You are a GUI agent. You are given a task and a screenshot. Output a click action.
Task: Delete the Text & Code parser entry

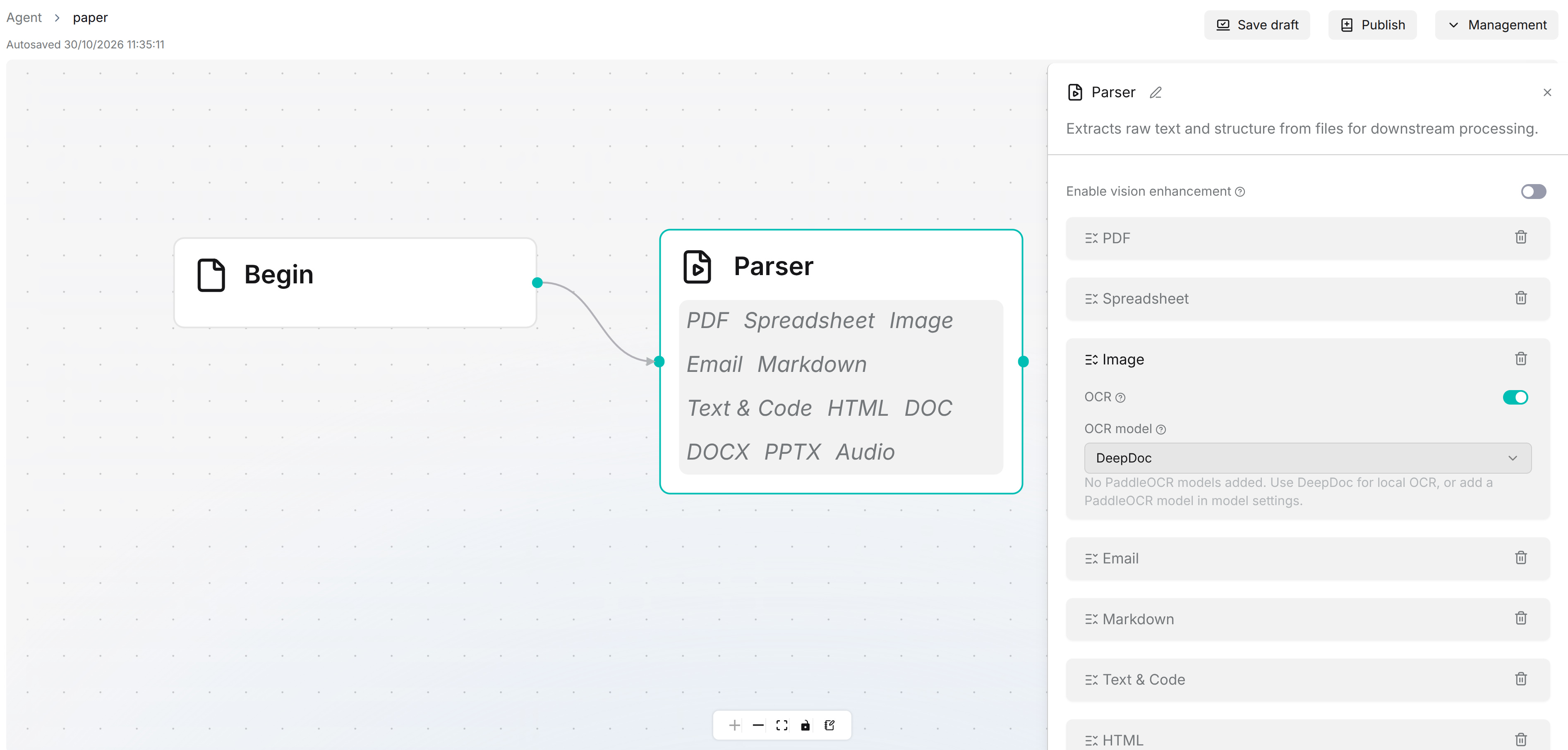(1520, 679)
